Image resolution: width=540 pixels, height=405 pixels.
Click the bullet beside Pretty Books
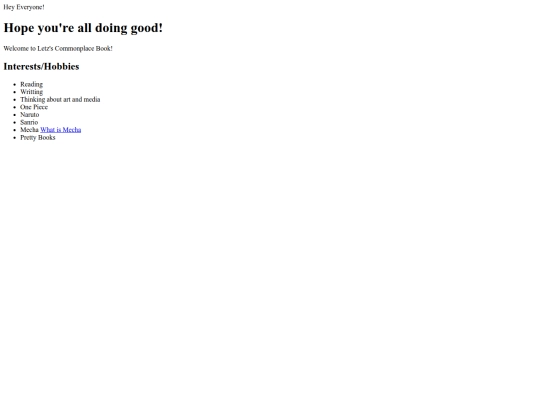point(14,138)
